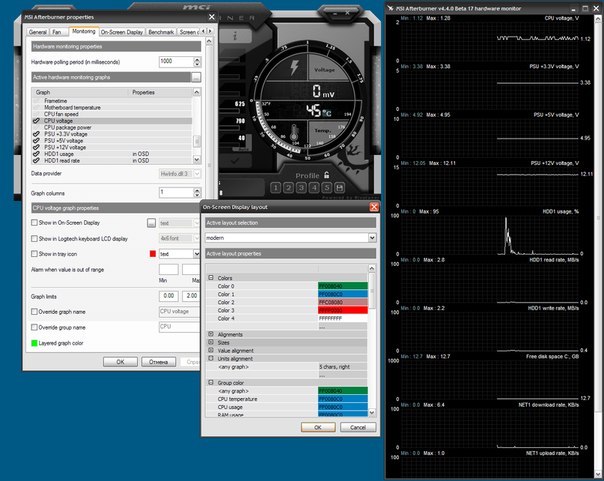Enable CPU package power graph checkmark
This screenshot has height=481, width=604.
point(37,127)
